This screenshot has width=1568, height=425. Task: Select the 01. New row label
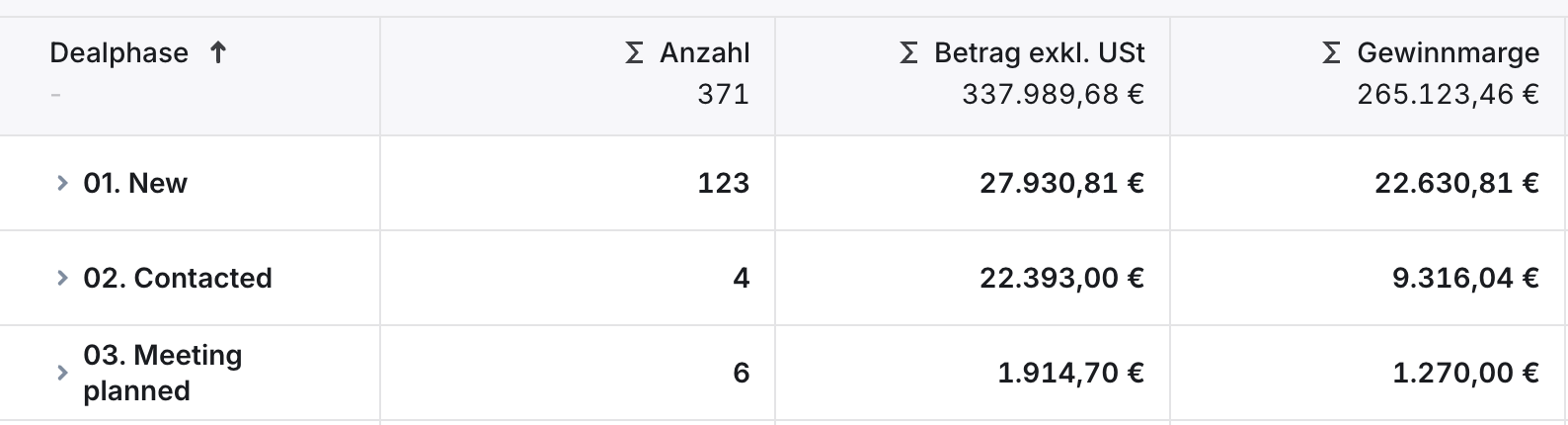[x=135, y=183]
